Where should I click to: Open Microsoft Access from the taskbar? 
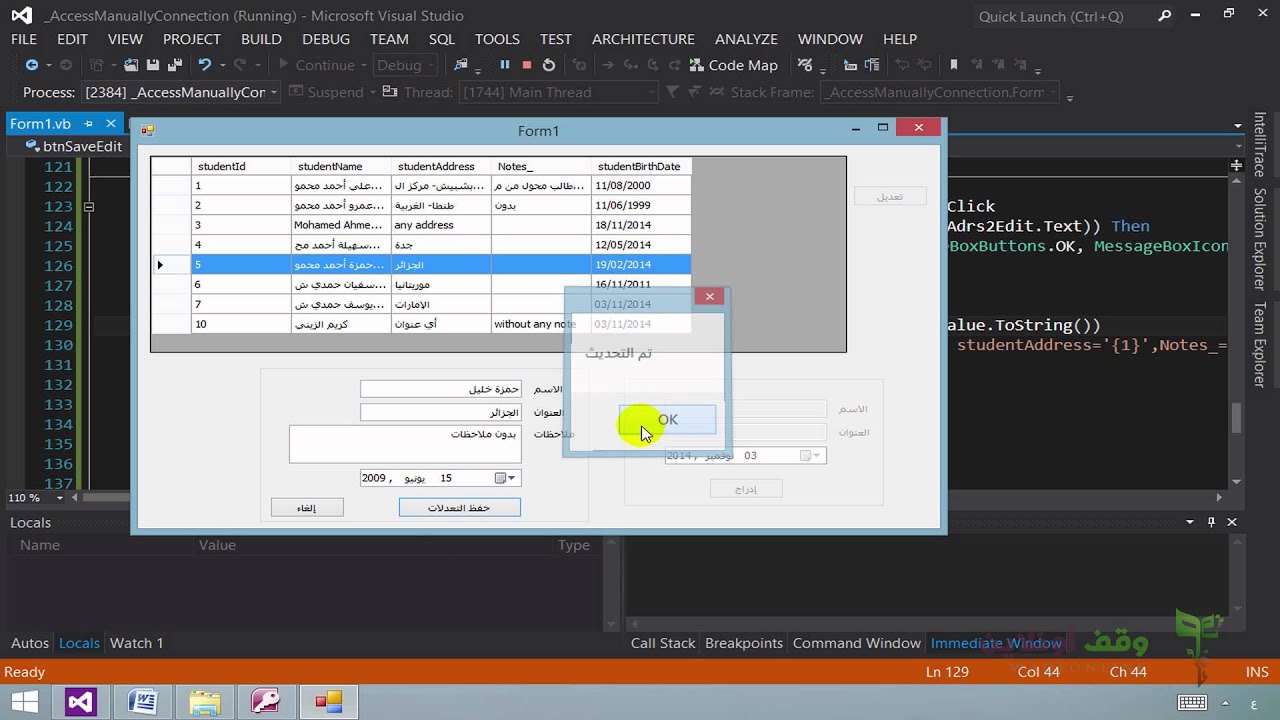[x=266, y=701]
